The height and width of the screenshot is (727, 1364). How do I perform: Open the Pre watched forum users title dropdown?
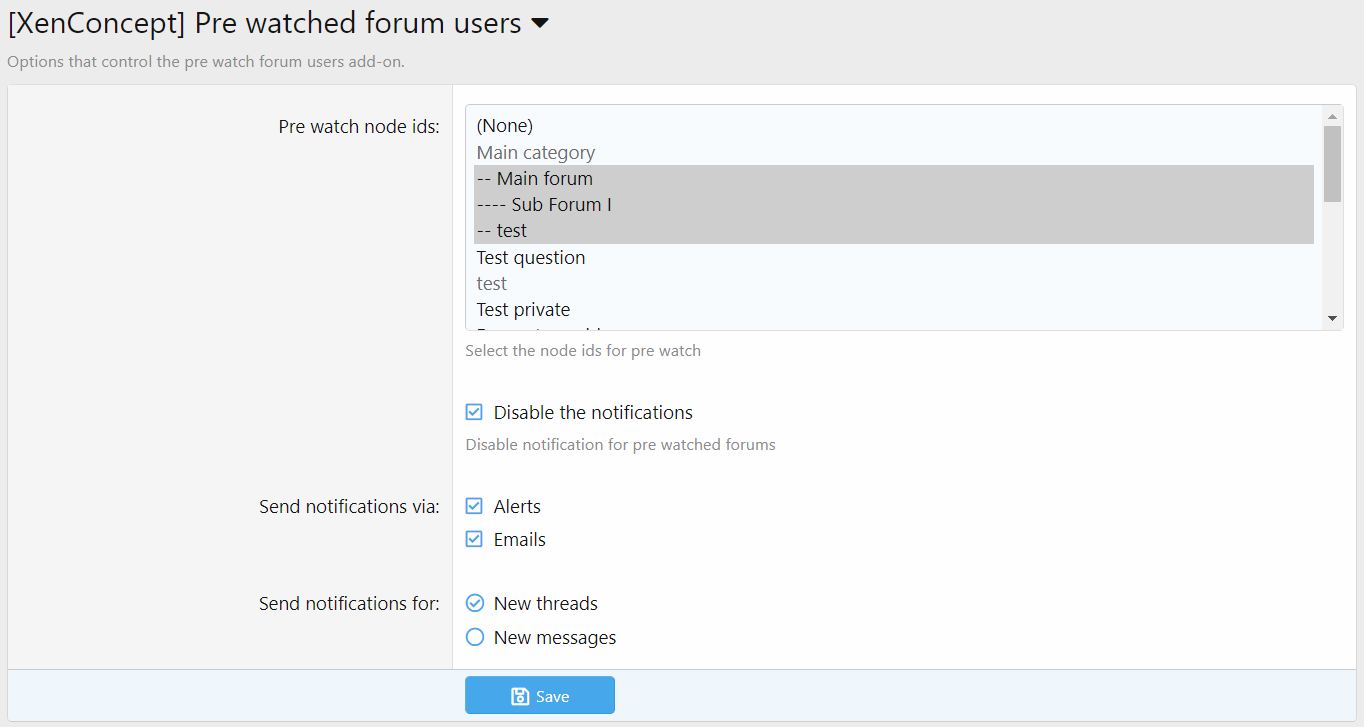click(540, 23)
